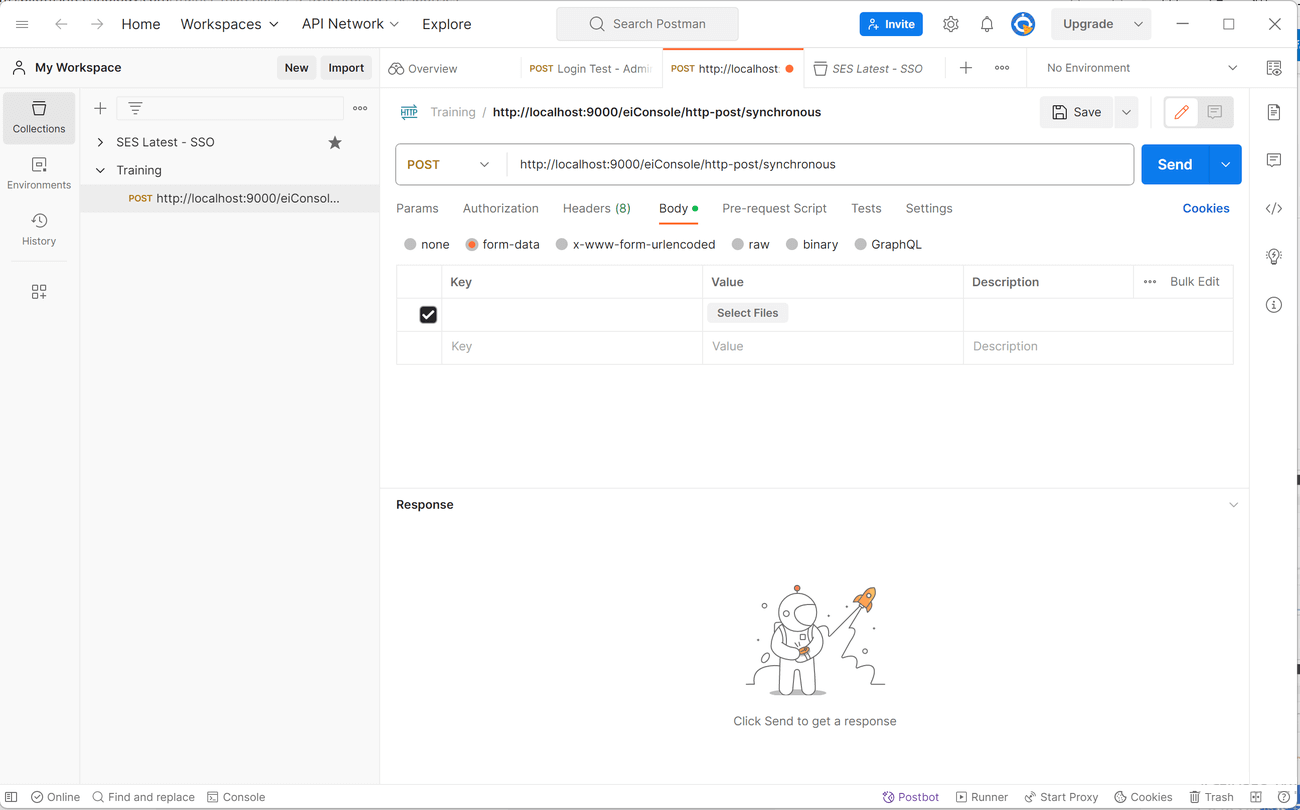Collapse the Response panel chevron
Screen dimensions: 1300x810
(x=1233, y=505)
